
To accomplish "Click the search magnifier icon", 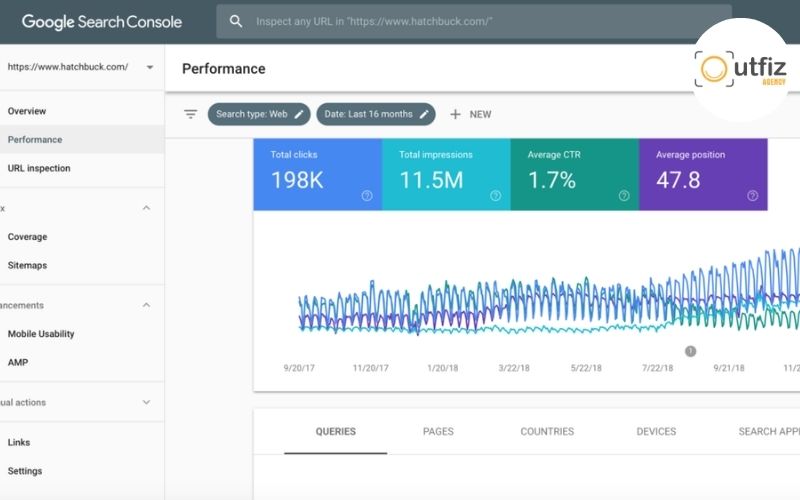I will point(236,21).
